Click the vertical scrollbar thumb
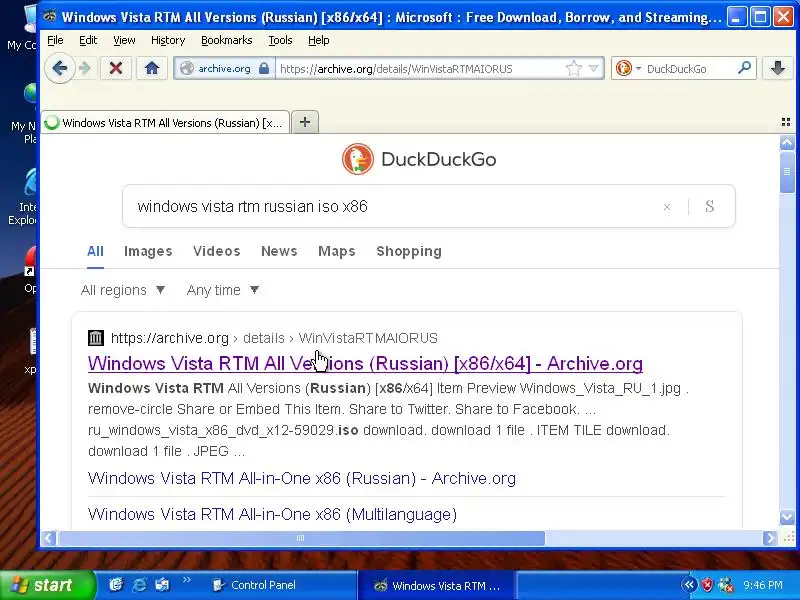The height and width of the screenshot is (600, 800). click(787, 172)
